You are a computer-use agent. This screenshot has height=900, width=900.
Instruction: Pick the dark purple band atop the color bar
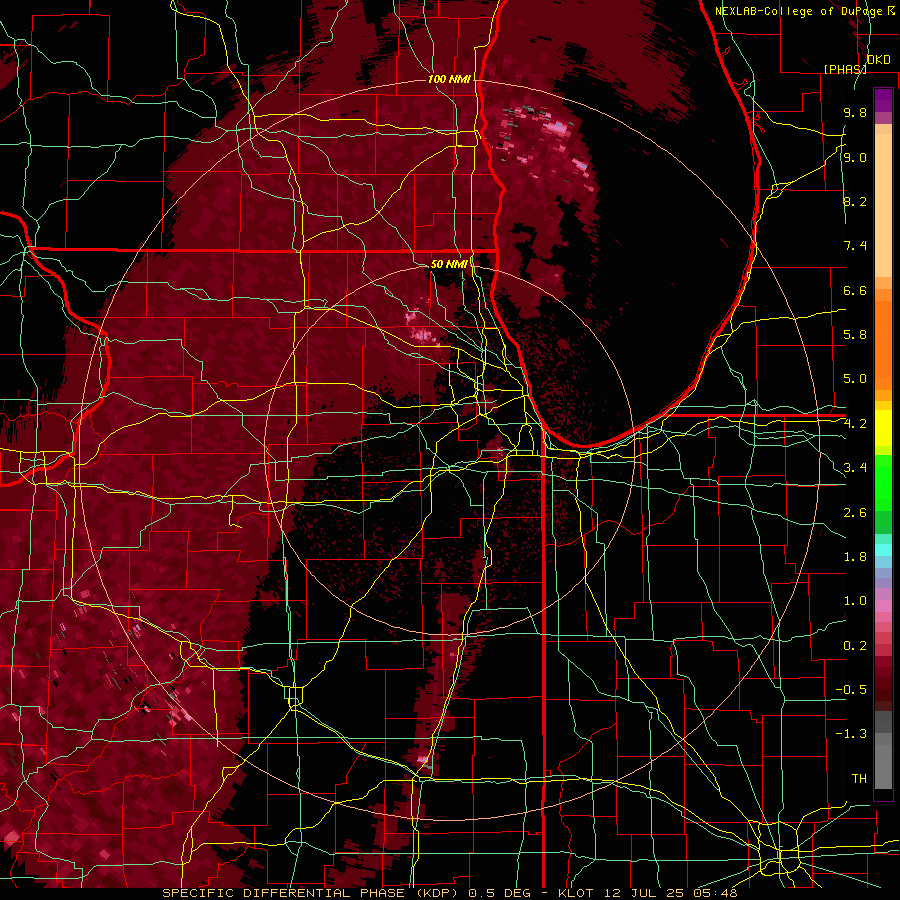coord(883,100)
